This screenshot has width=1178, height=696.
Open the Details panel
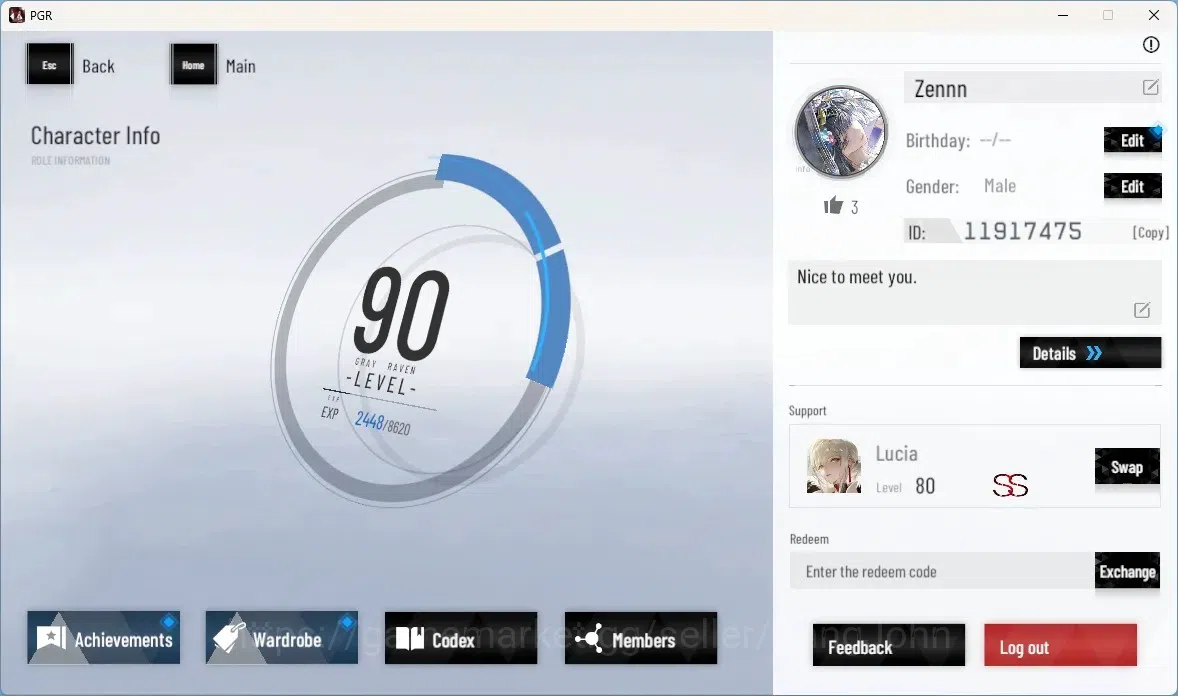[1090, 353]
